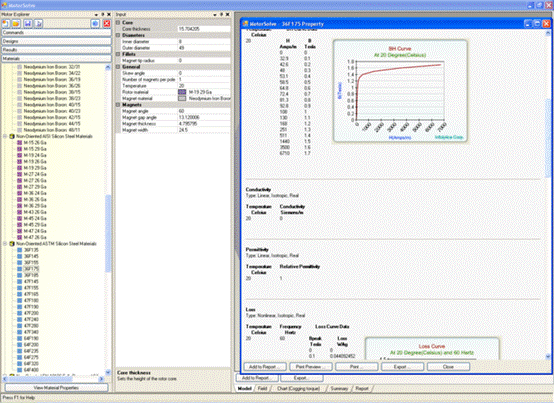Select the 36F175 material in tree
This screenshot has width=554, height=403.
pyautogui.click(x=31, y=269)
